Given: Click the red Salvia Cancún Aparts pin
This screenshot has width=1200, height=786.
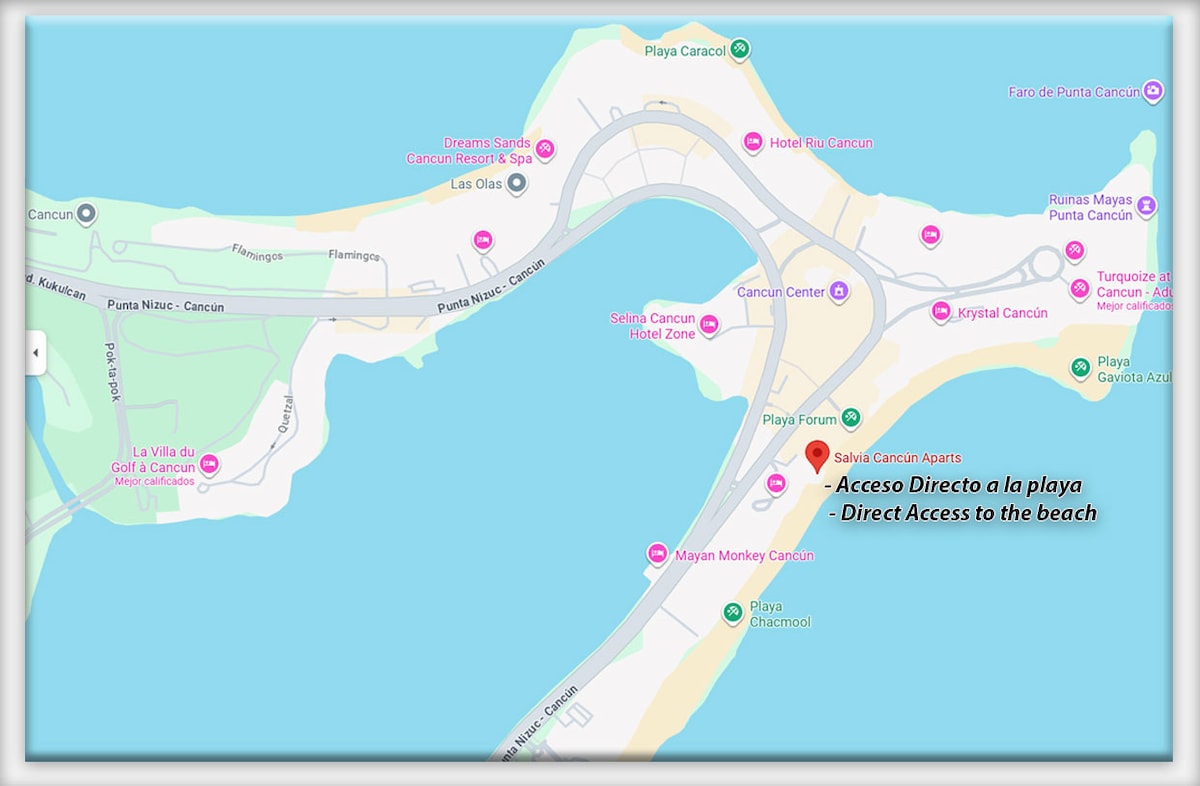Looking at the screenshot, I should tap(817, 456).
